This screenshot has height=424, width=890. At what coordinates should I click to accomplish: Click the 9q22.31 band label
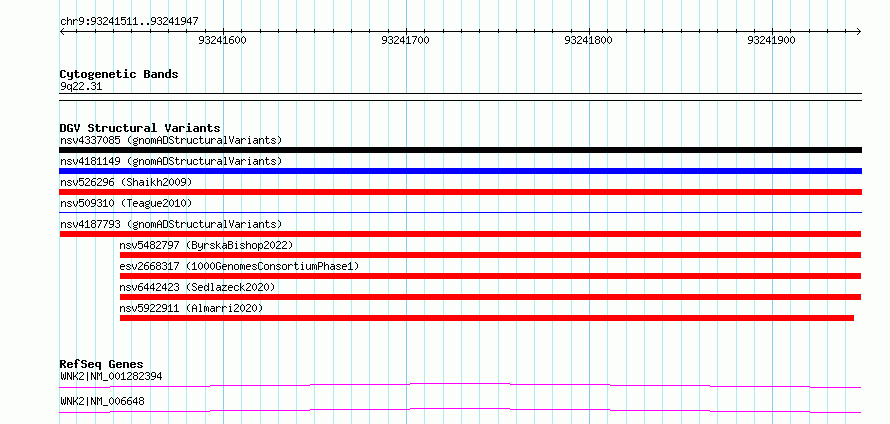[x=81, y=87]
